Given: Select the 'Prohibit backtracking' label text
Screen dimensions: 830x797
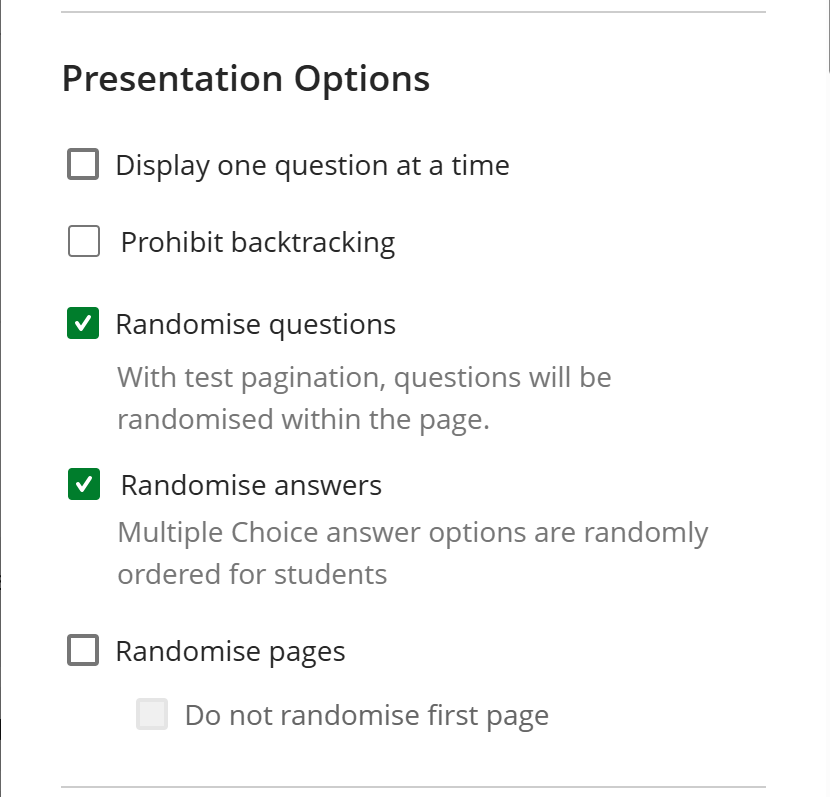Looking at the screenshot, I should point(257,242).
